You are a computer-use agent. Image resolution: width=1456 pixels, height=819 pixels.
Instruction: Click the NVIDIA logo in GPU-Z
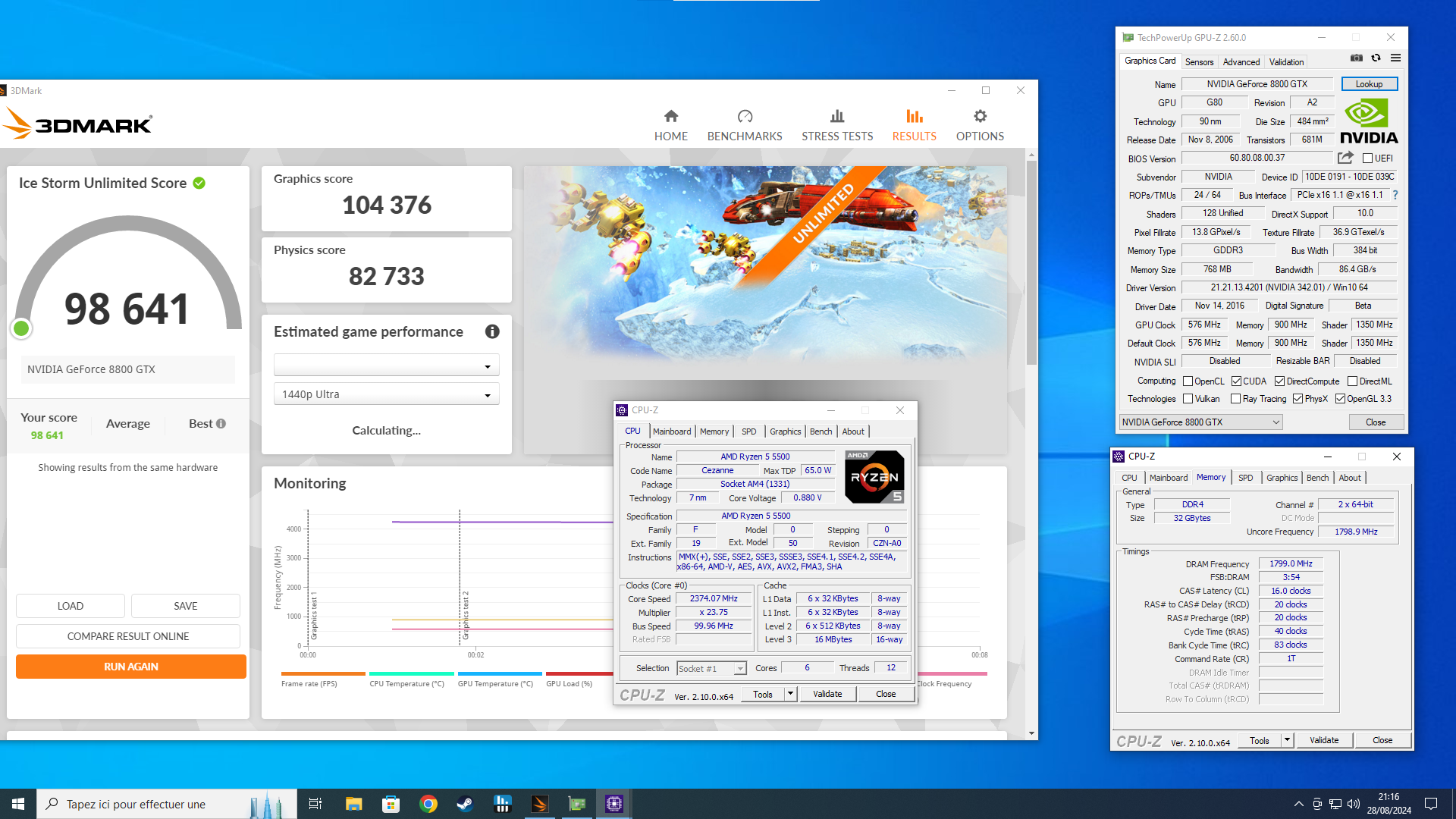pos(1369,121)
